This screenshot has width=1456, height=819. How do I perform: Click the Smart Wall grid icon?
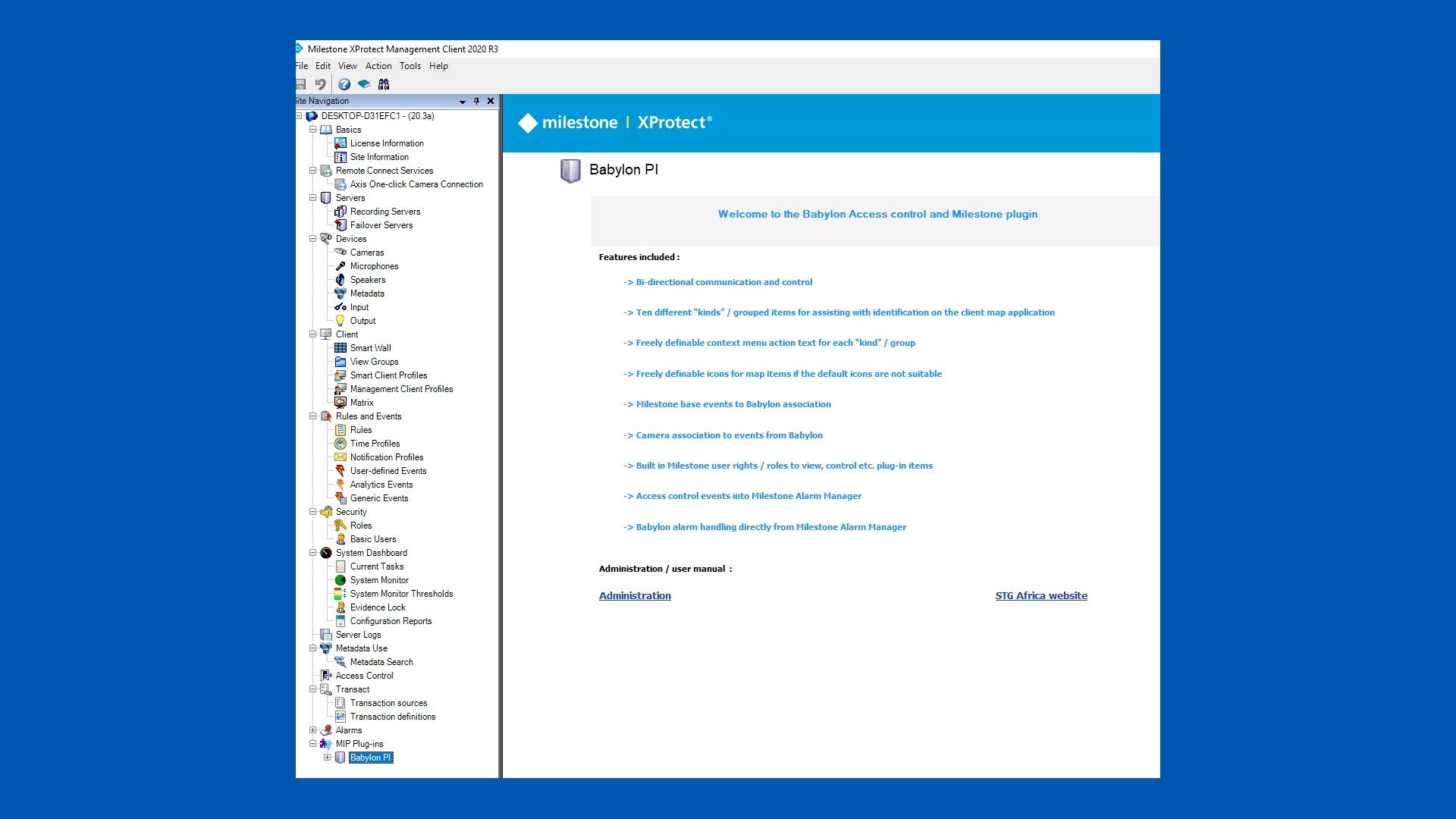tap(340, 348)
